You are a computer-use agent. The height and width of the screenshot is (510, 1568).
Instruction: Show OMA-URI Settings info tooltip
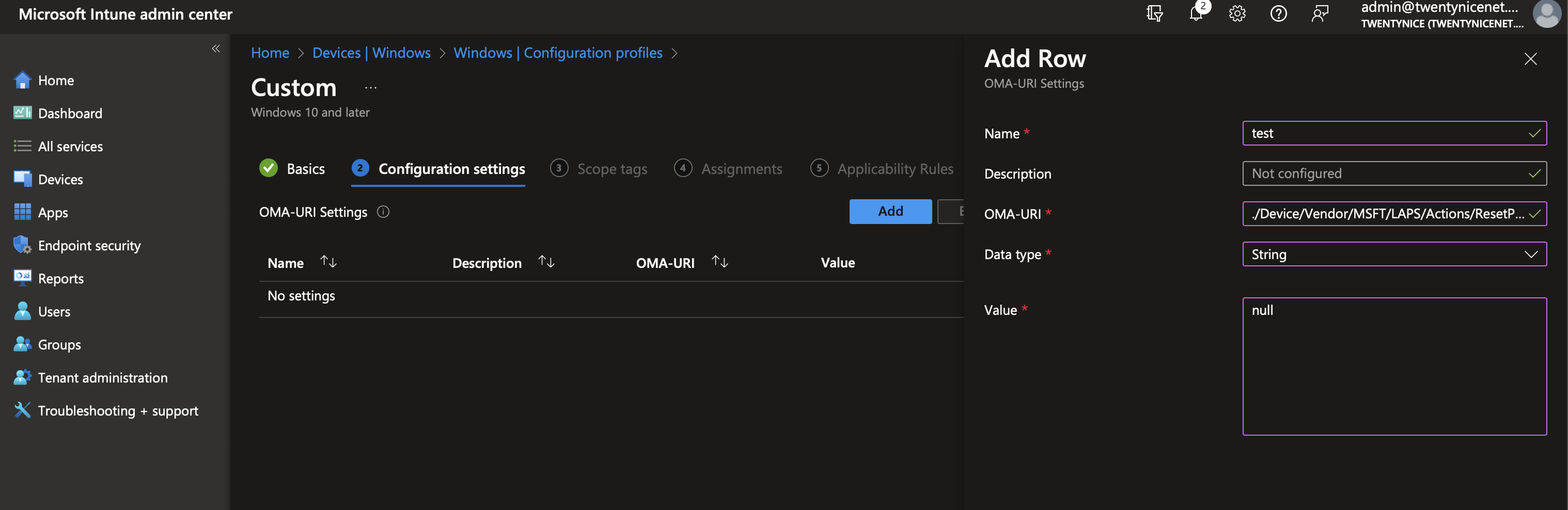coord(383,212)
